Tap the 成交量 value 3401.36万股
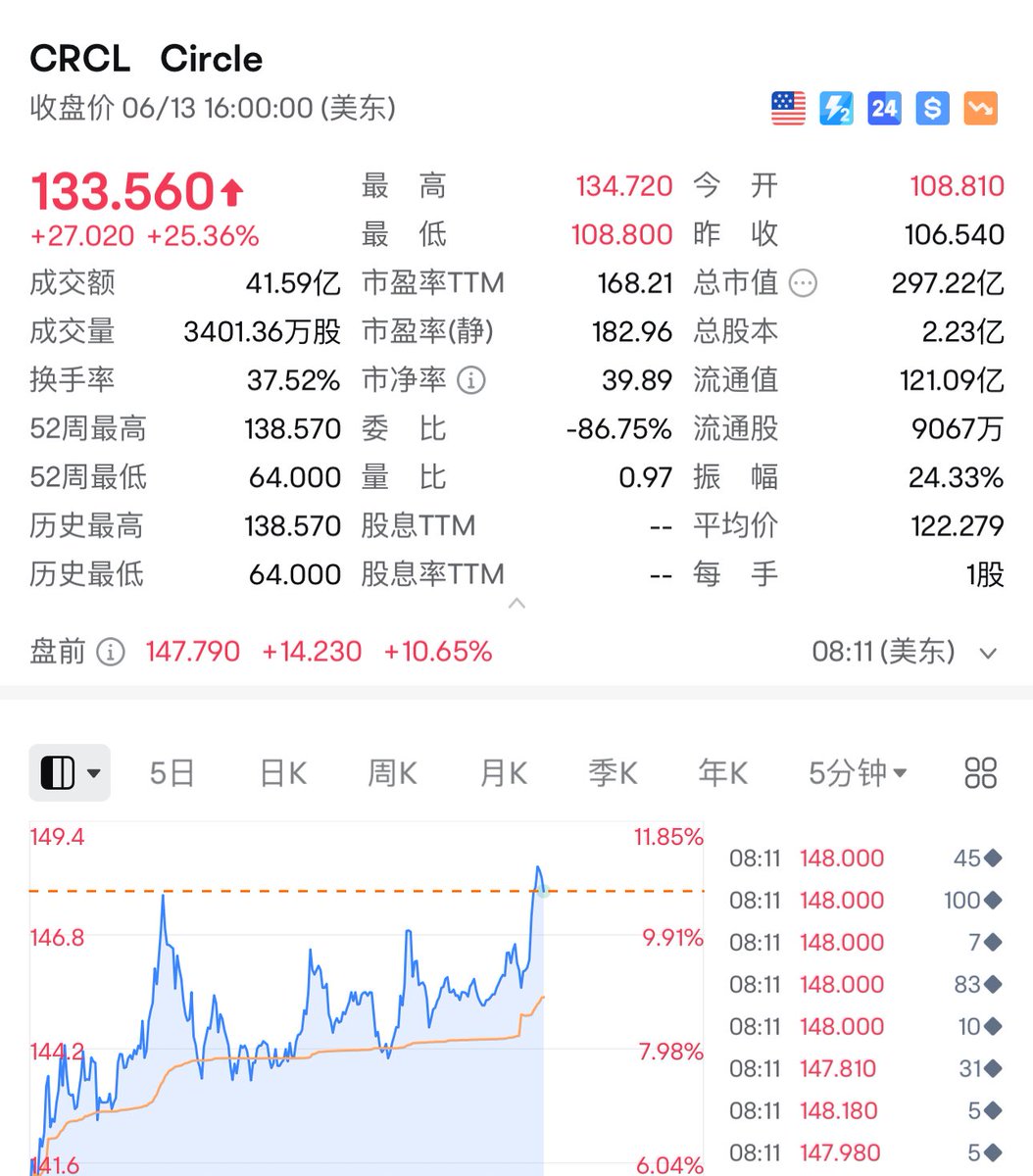Screen dimensions: 1033x1176 tap(263, 332)
